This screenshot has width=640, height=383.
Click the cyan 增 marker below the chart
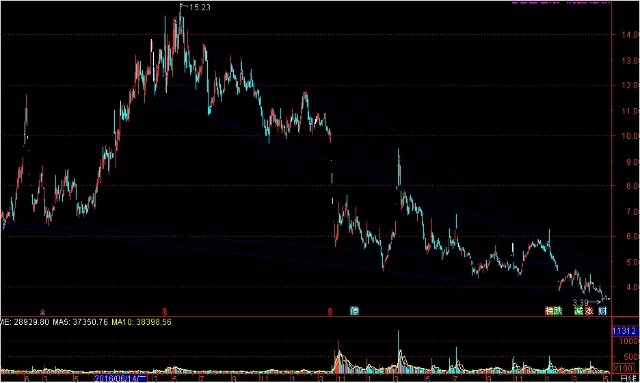(x=354, y=311)
